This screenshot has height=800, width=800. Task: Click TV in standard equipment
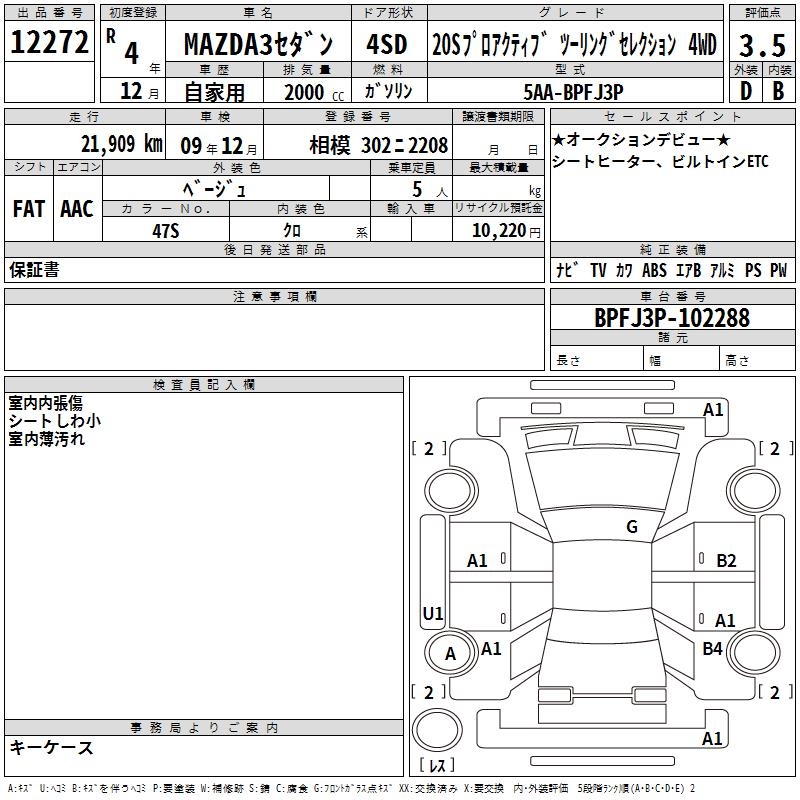598,270
